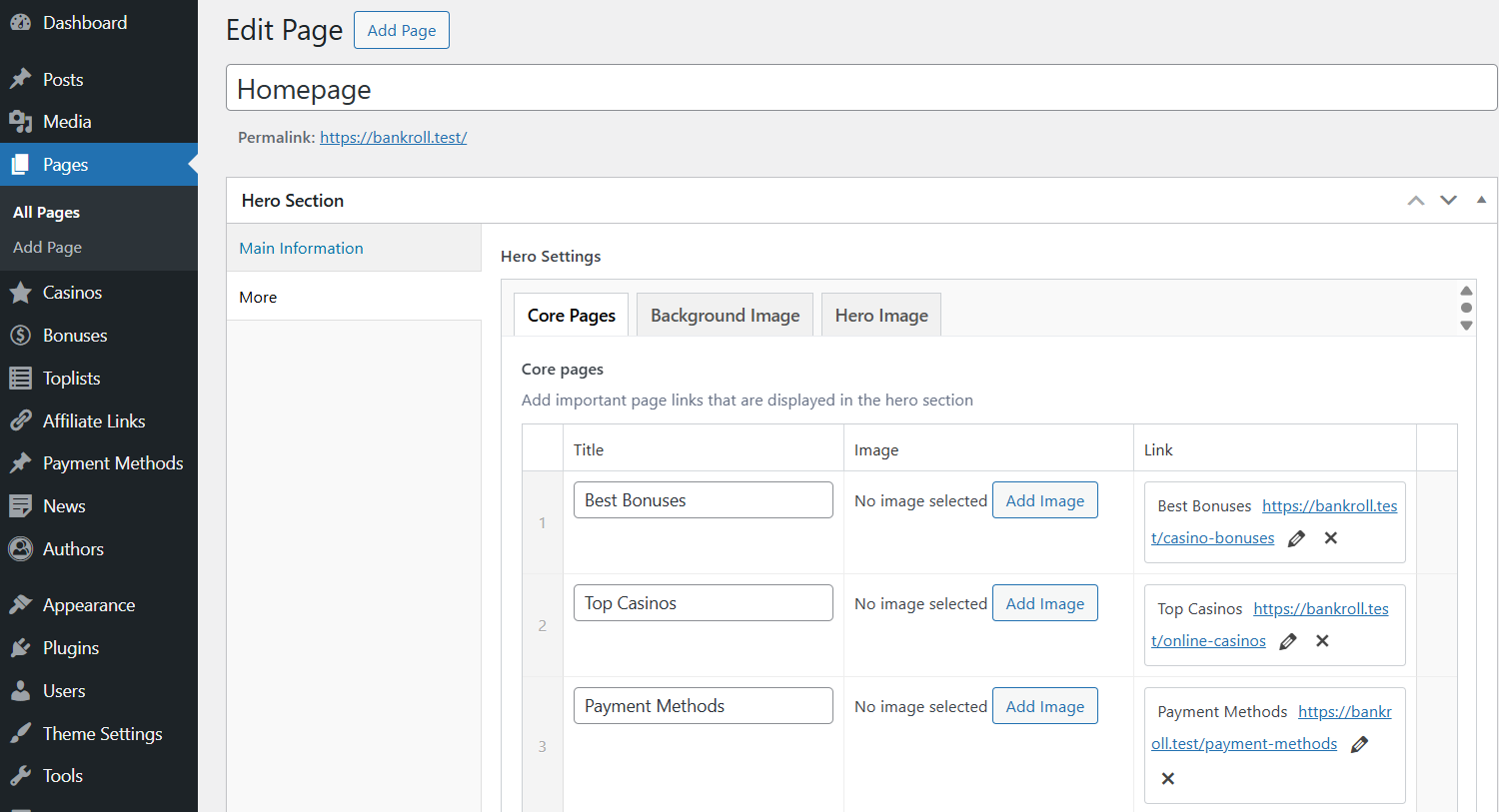Select the Appearance paintbrush icon
This screenshot has width=1499, height=812.
pyautogui.click(x=22, y=604)
